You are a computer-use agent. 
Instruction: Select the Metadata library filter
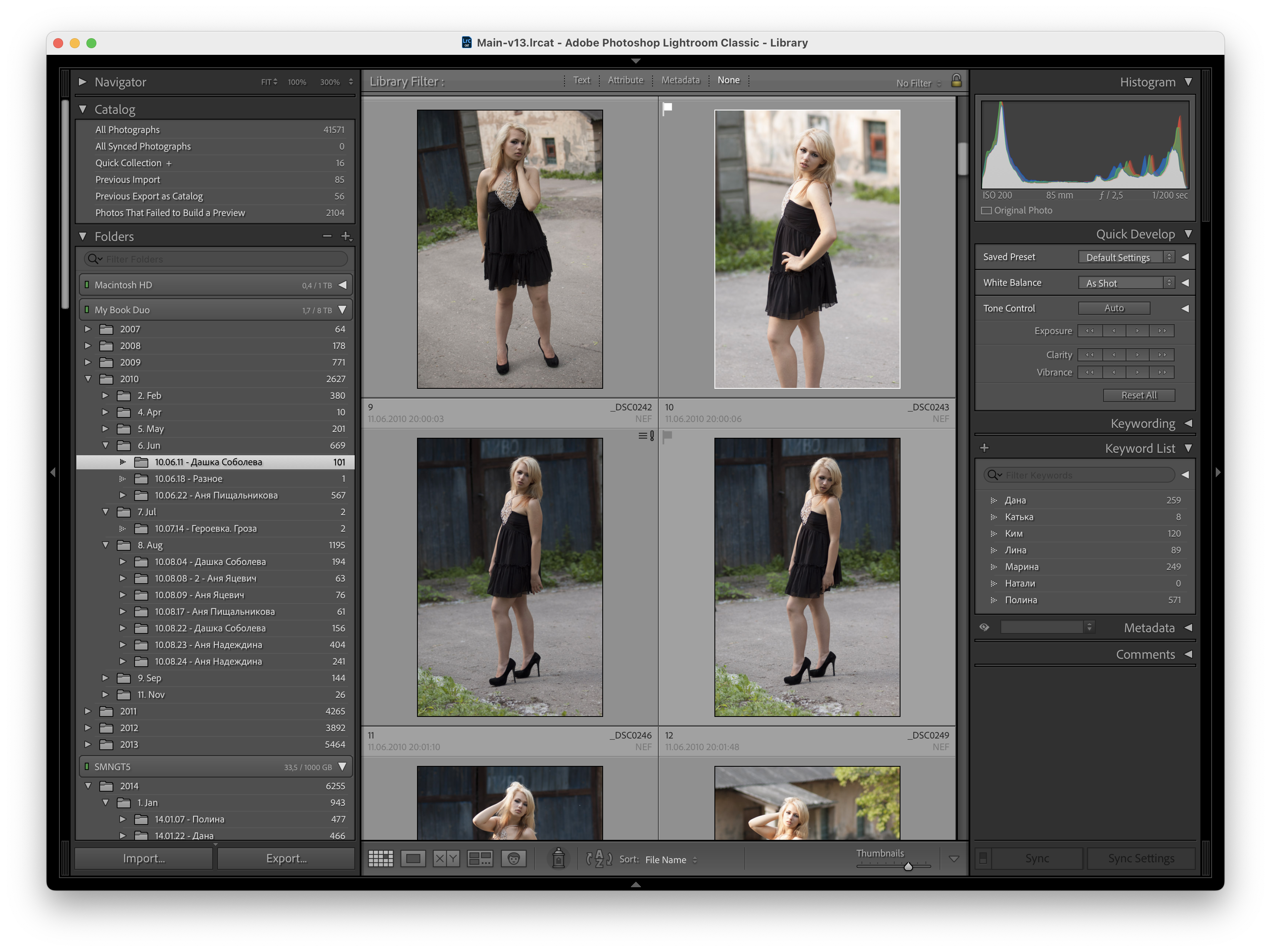click(680, 80)
